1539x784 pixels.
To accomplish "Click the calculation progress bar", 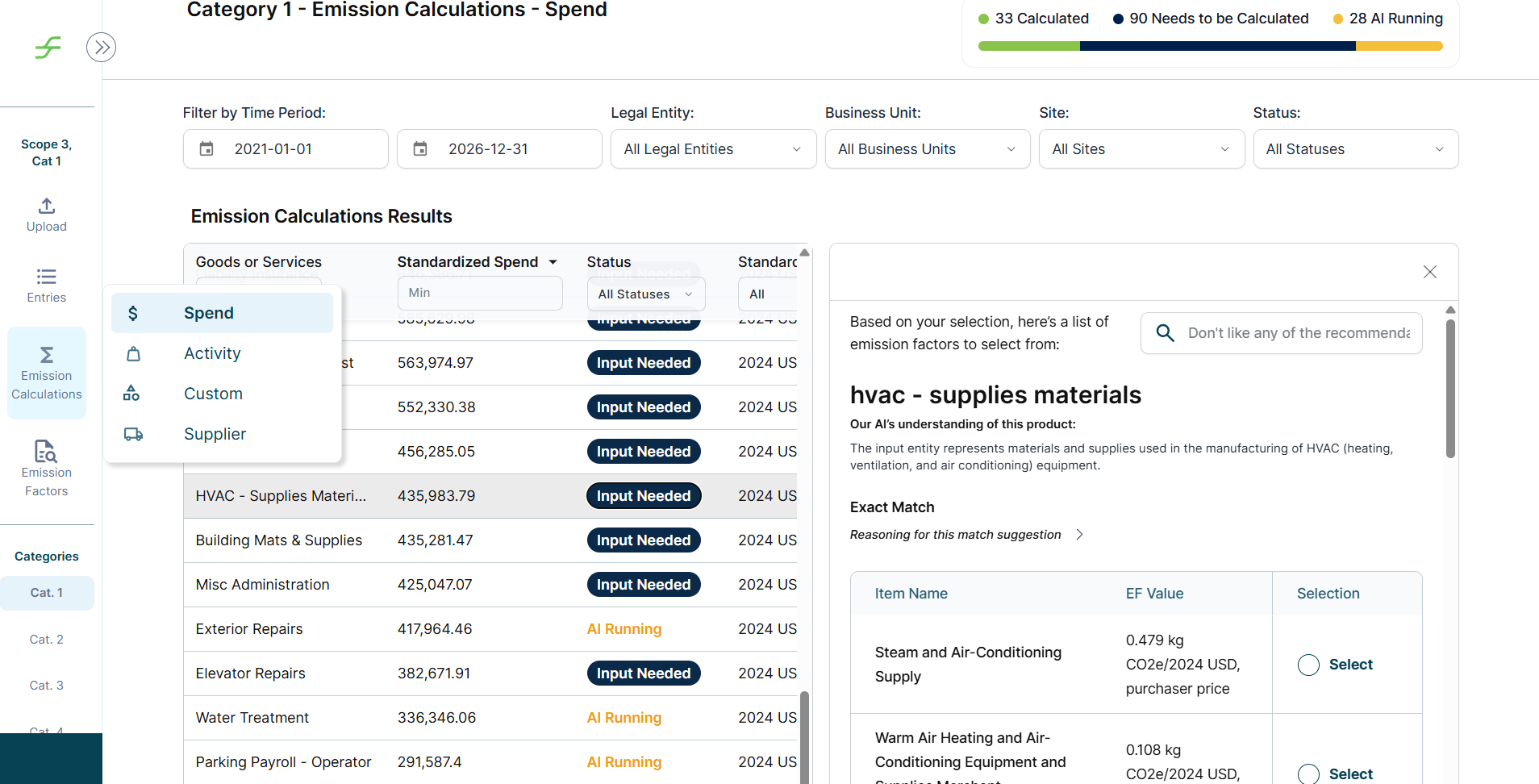I will (x=1210, y=47).
